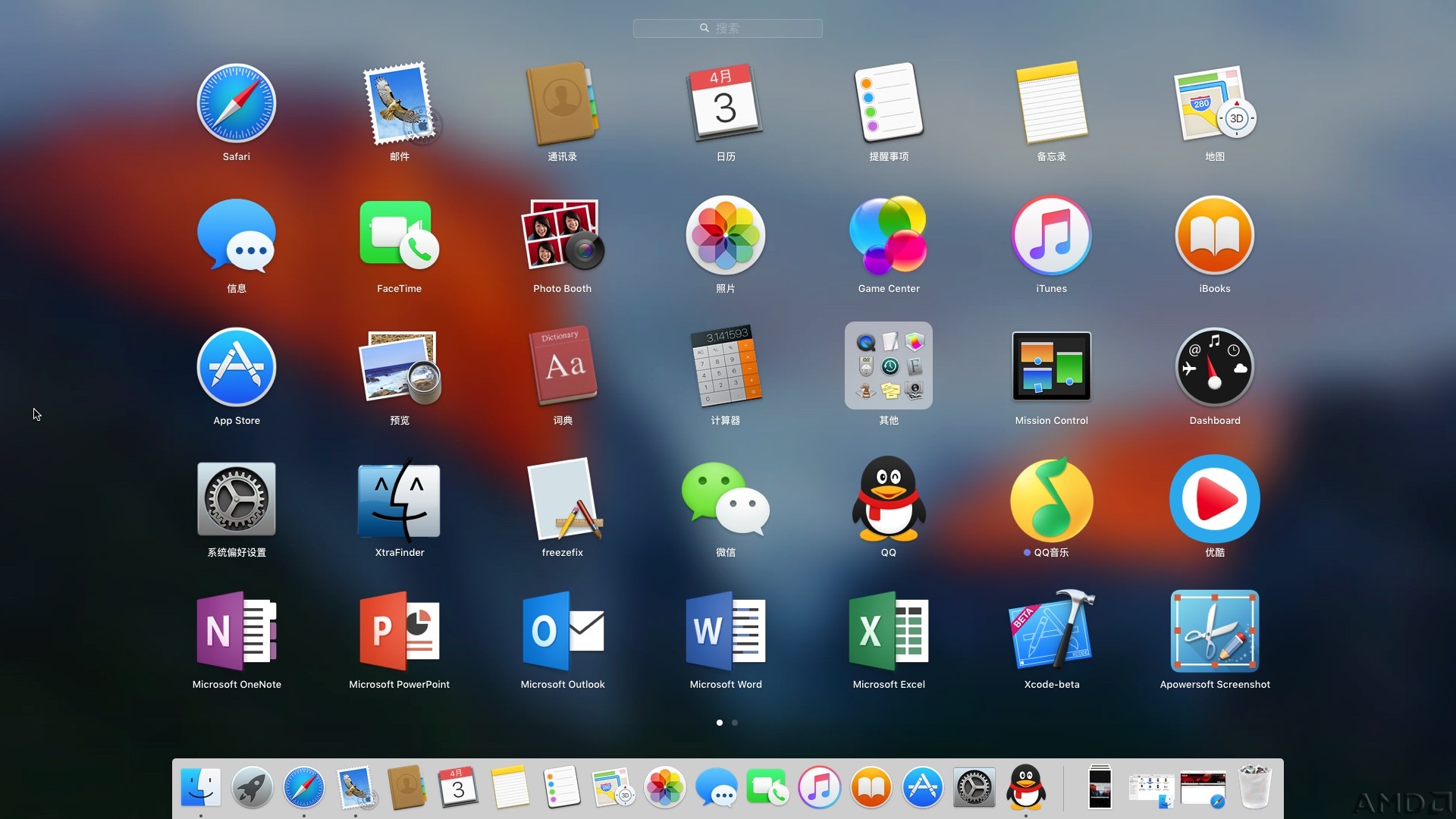Click minimized Safari window thumbnail in Dock
The width and height of the screenshot is (1456, 819).
pyautogui.click(x=1203, y=790)
